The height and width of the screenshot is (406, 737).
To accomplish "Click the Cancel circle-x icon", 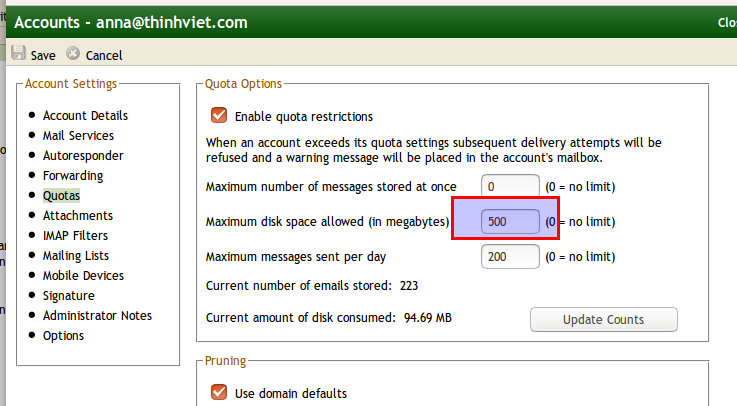I will click(73, 54).
